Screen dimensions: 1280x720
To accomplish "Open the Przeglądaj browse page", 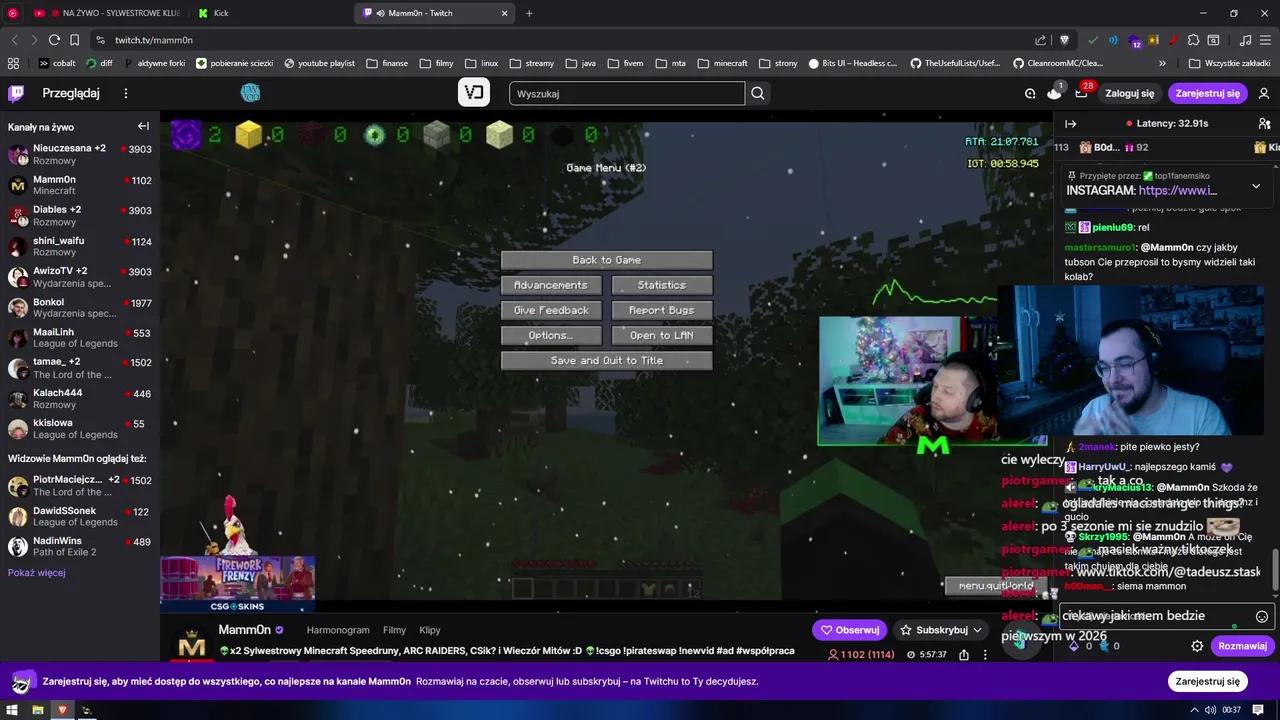I will point(71,93).
